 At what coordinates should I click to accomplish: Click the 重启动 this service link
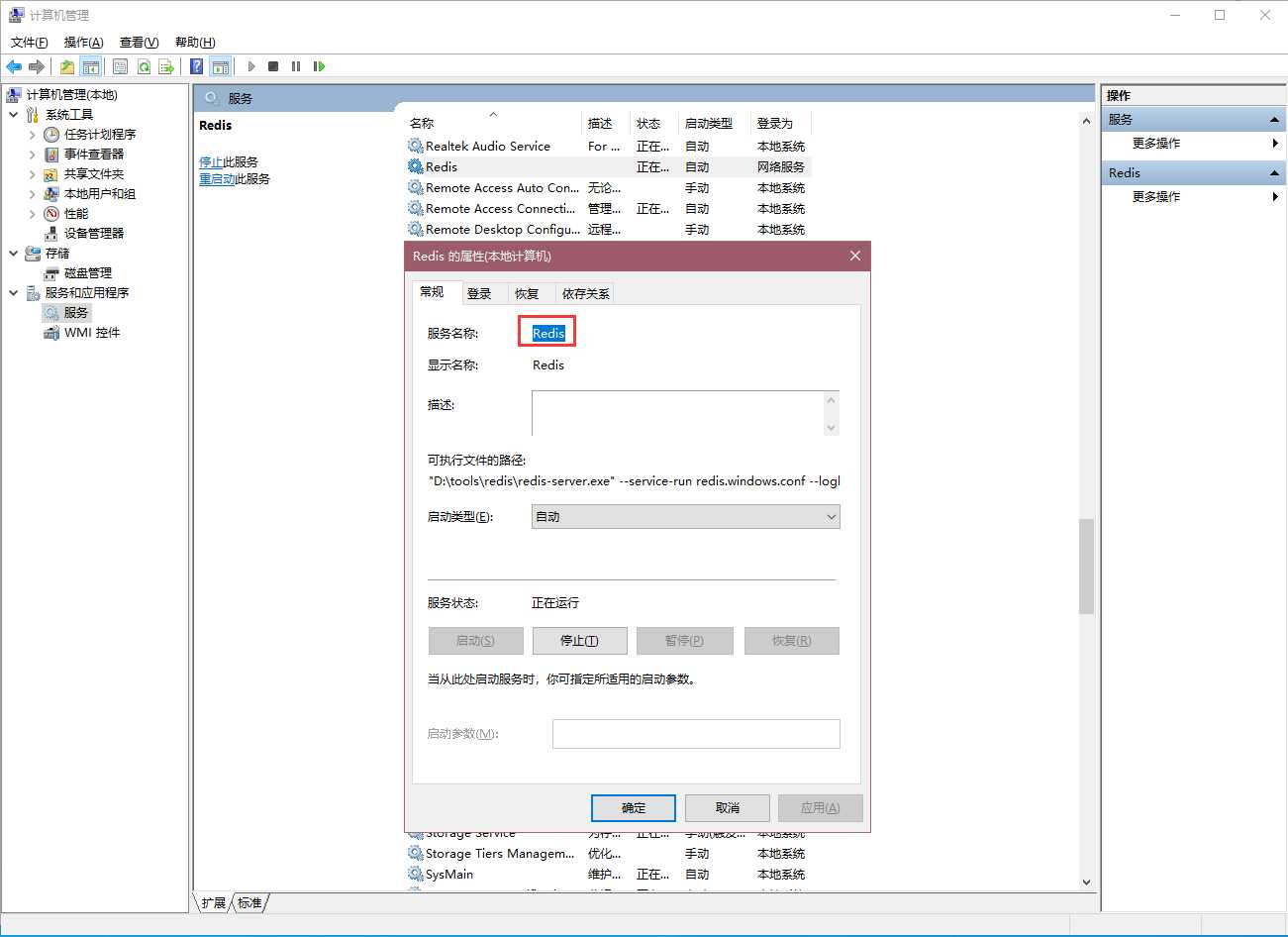217,178
